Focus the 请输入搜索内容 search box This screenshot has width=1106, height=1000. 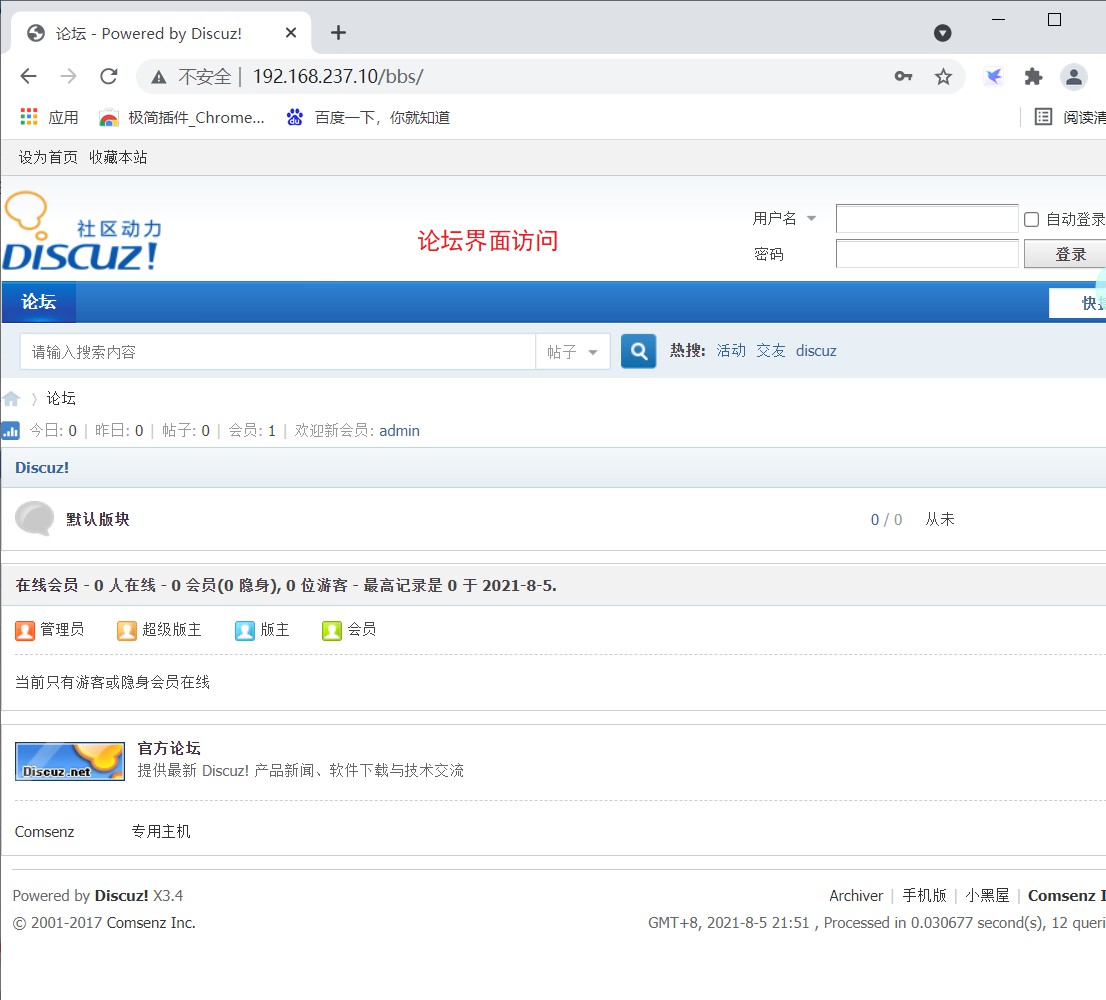coord(278,351)
